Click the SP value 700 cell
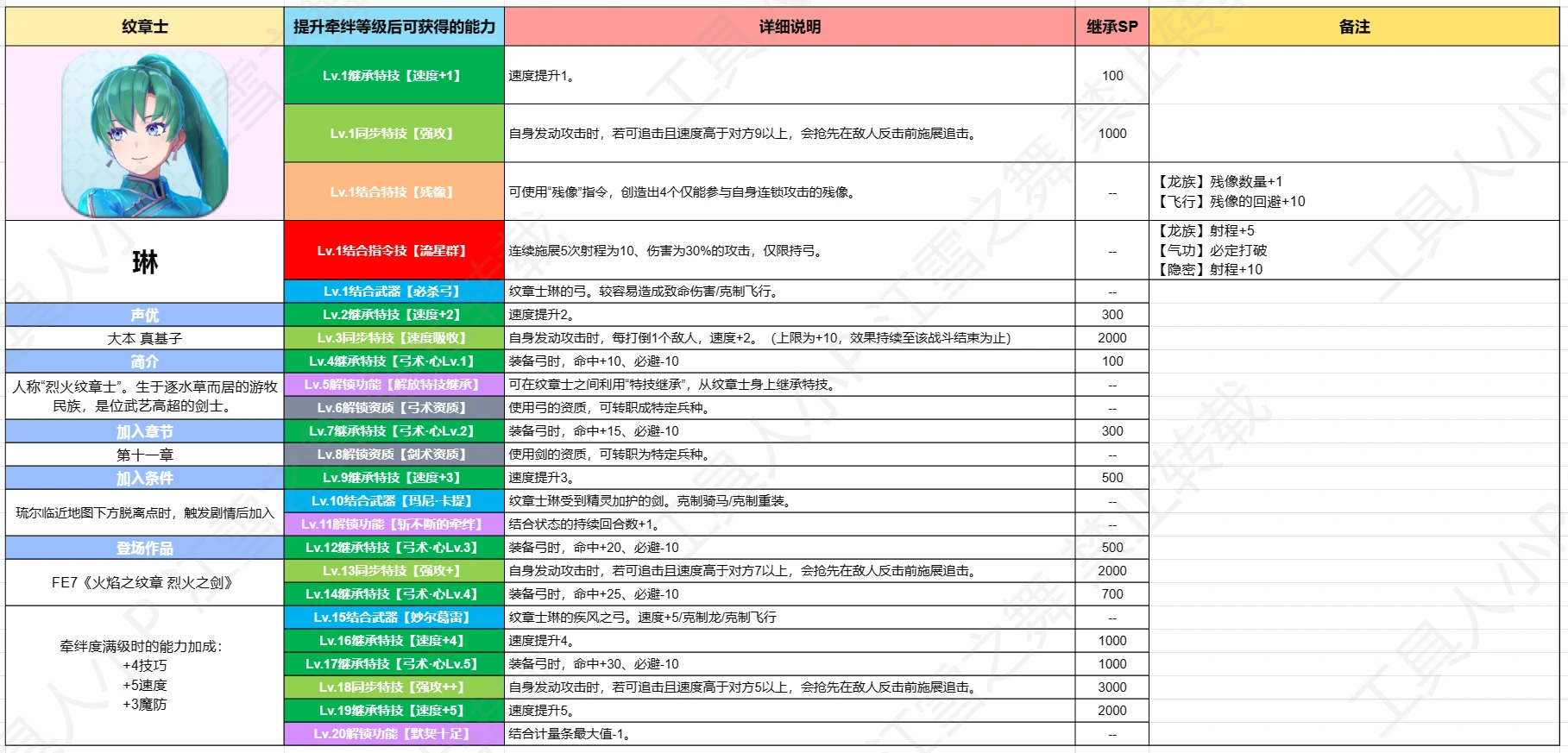This screenshot has height=753, width=1568. point(1112,594)
